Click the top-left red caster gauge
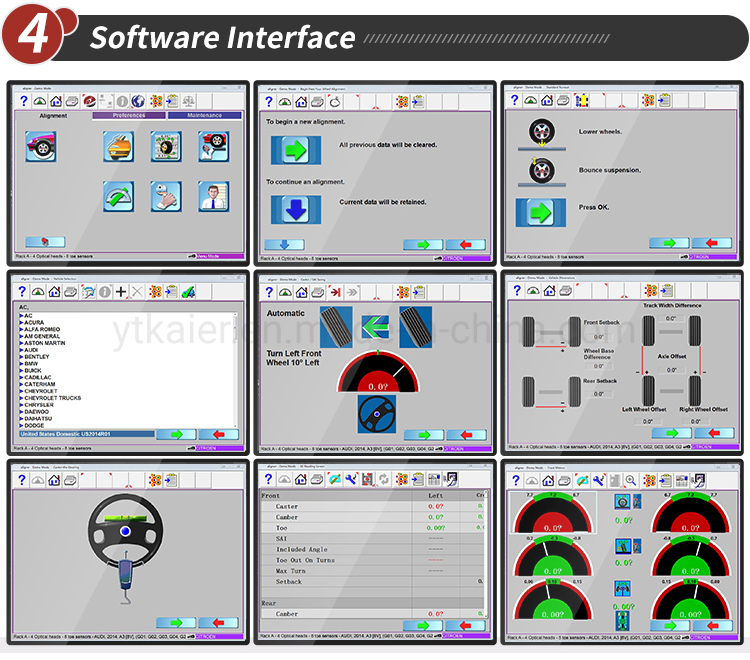750x660 pixels. [552, 513]
